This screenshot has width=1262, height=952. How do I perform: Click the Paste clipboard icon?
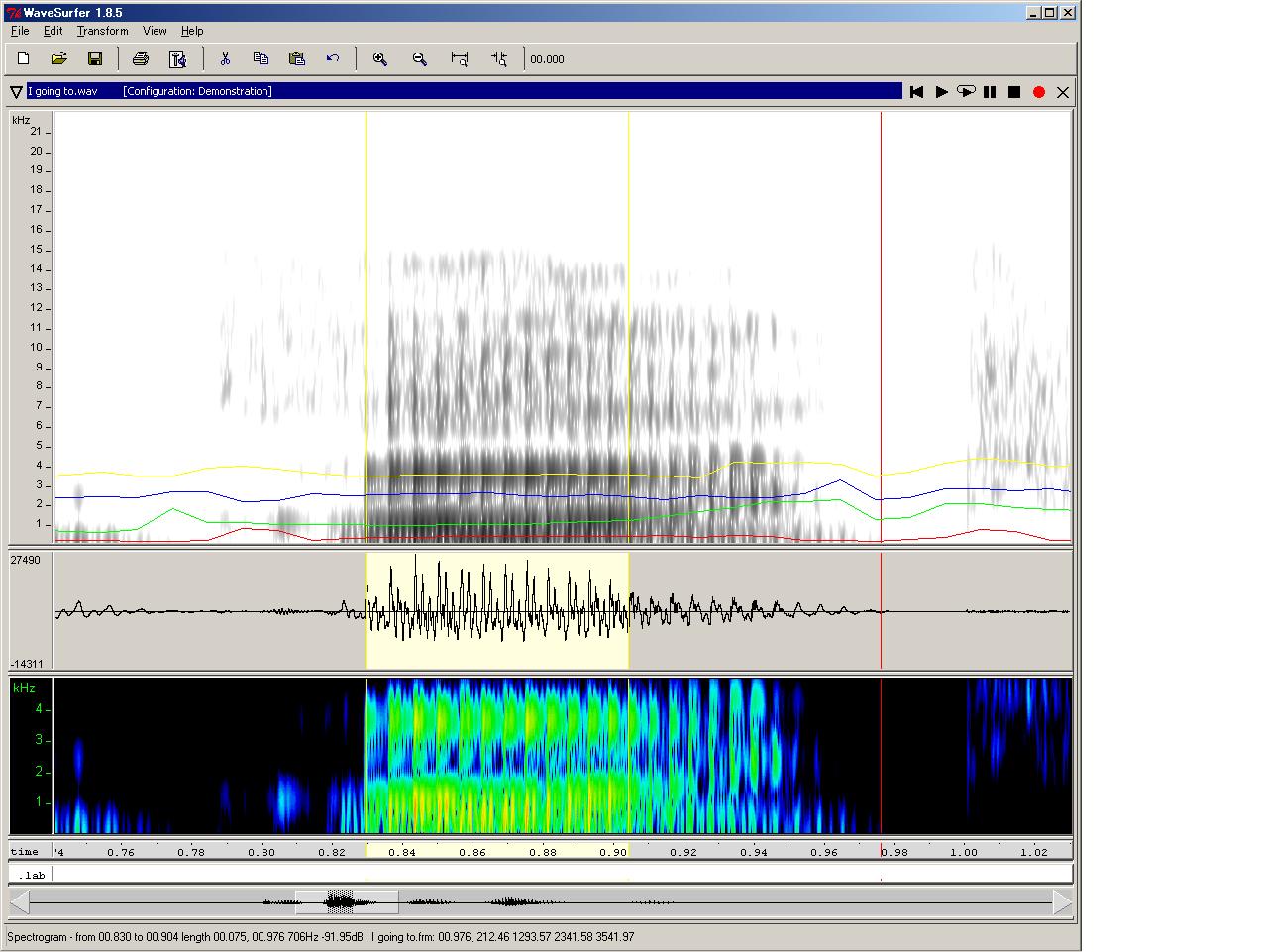coord(296,59)
